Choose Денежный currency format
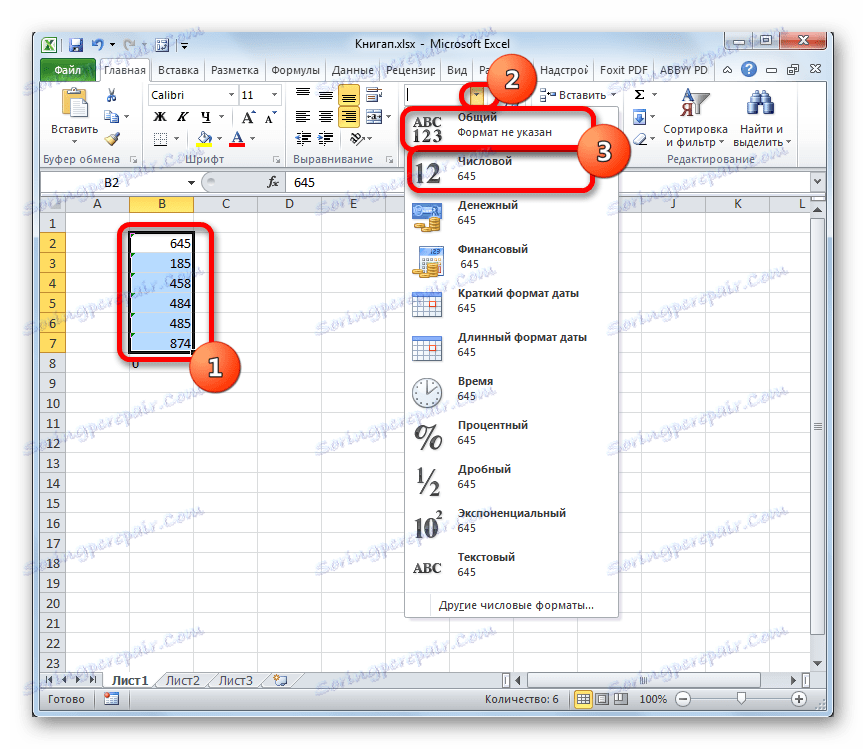Screen dimensions: 866x749 pyautogui.click(x=511, y=213)
